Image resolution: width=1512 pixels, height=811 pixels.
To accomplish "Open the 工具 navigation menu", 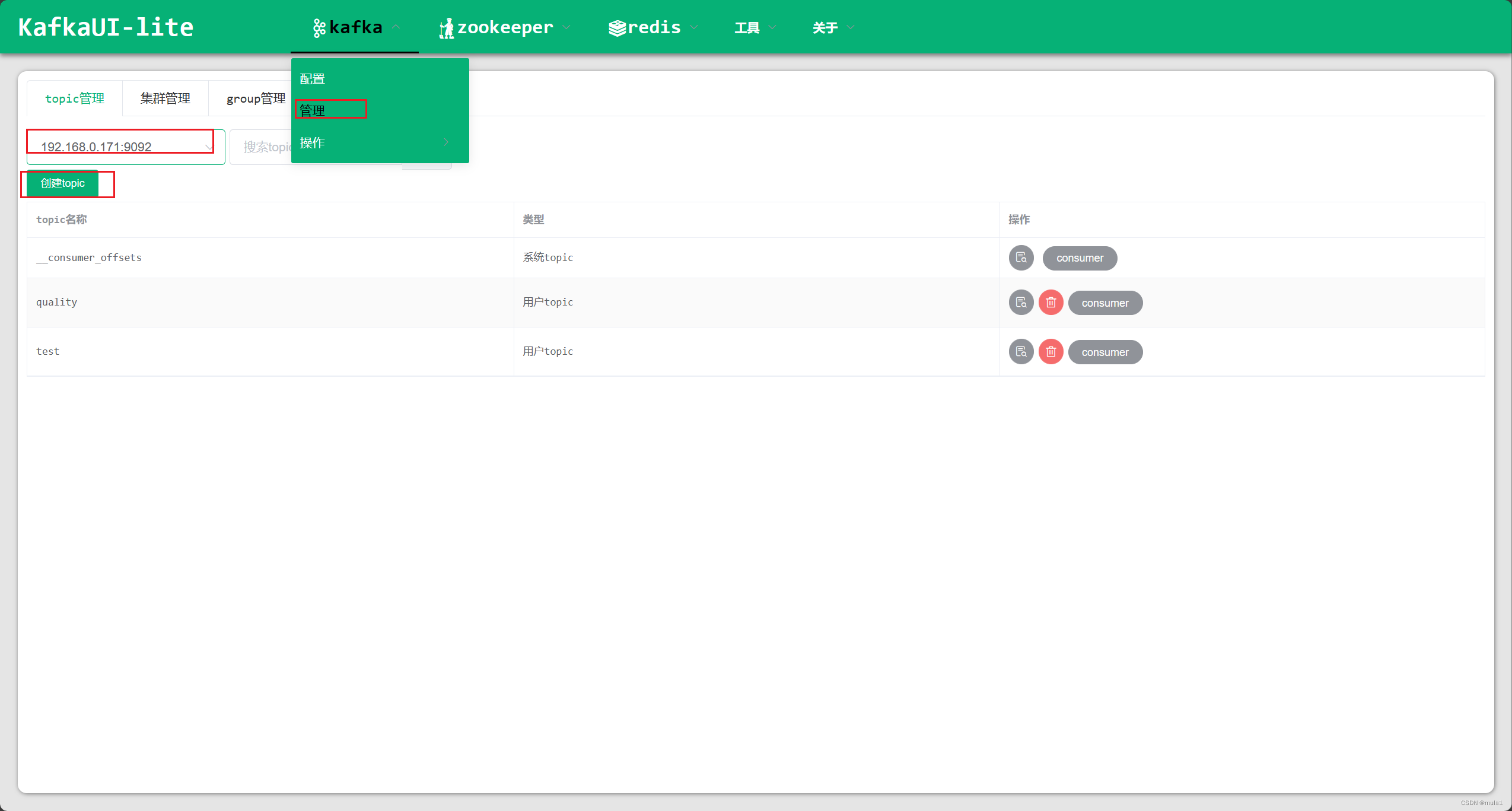I will 755,27.
